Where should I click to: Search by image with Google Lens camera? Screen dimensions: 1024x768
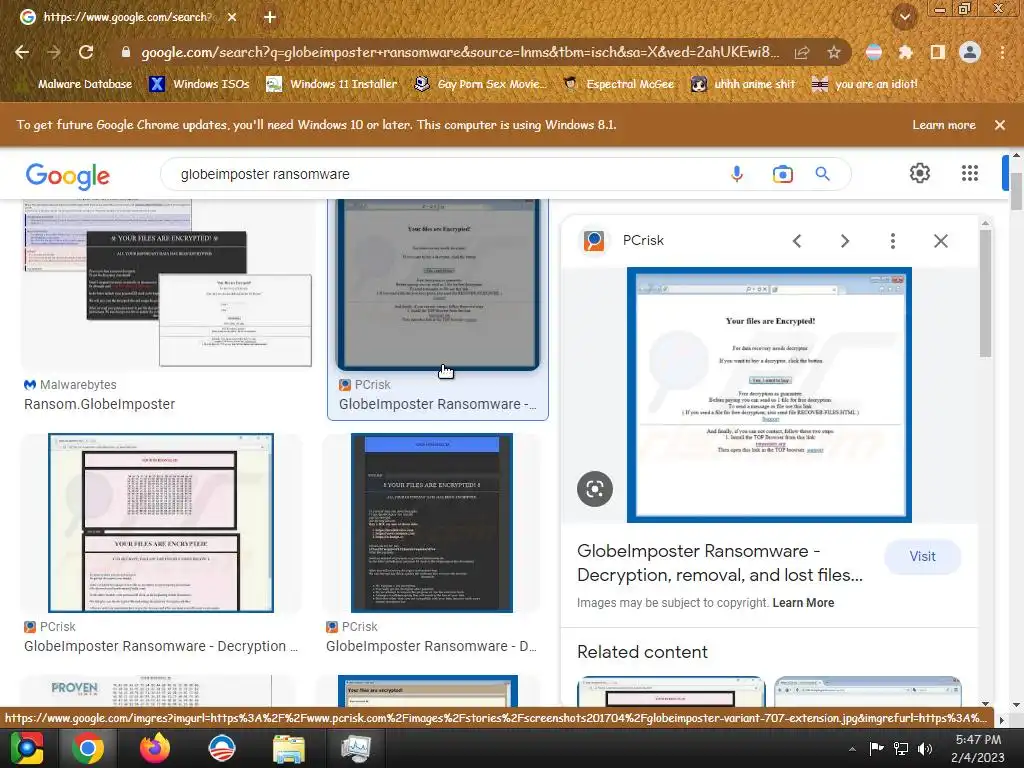[782, 174]
